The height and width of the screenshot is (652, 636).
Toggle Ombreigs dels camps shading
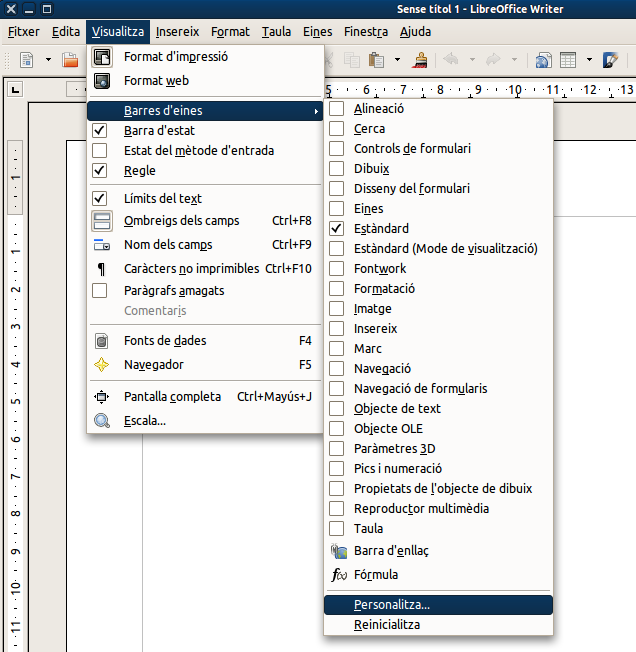(205, 221)
